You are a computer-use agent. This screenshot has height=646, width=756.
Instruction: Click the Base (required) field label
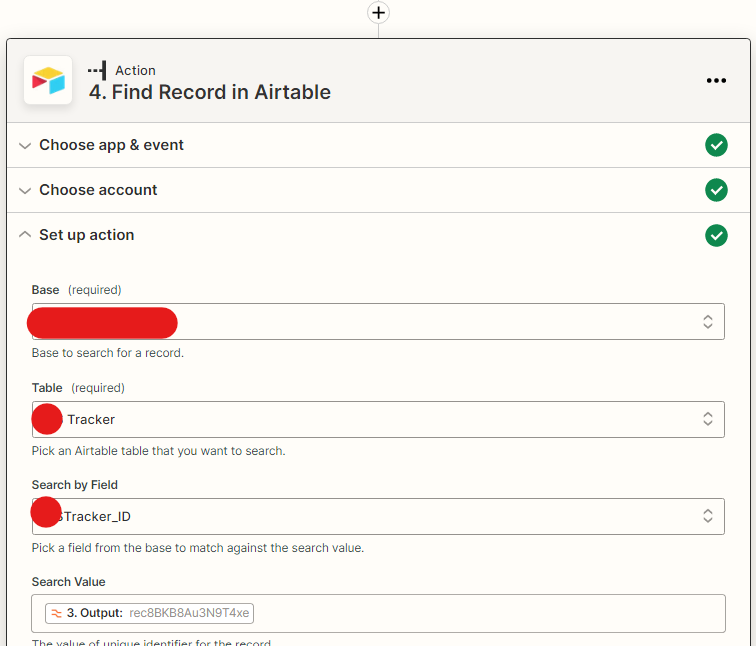(76, 290)
